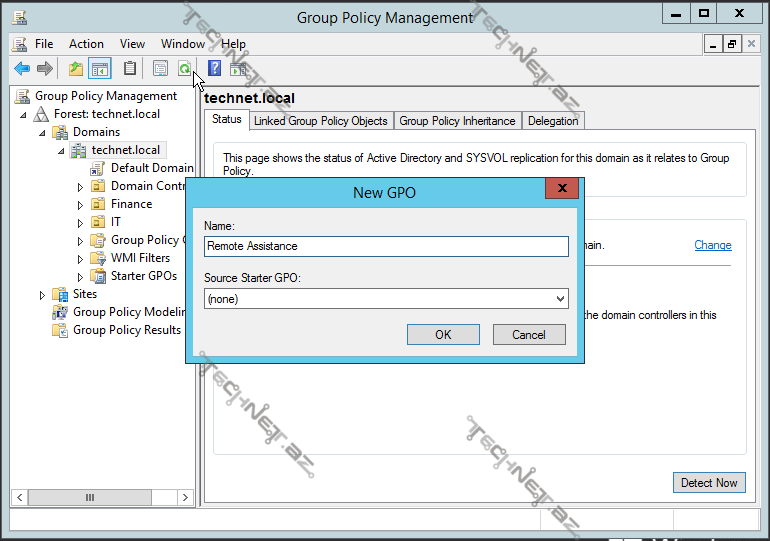Image resolution: width=770 pixels, height=541 pixels.
Task: Toggle the Show/Hide Console Tree icon
Action: (99, 69)
